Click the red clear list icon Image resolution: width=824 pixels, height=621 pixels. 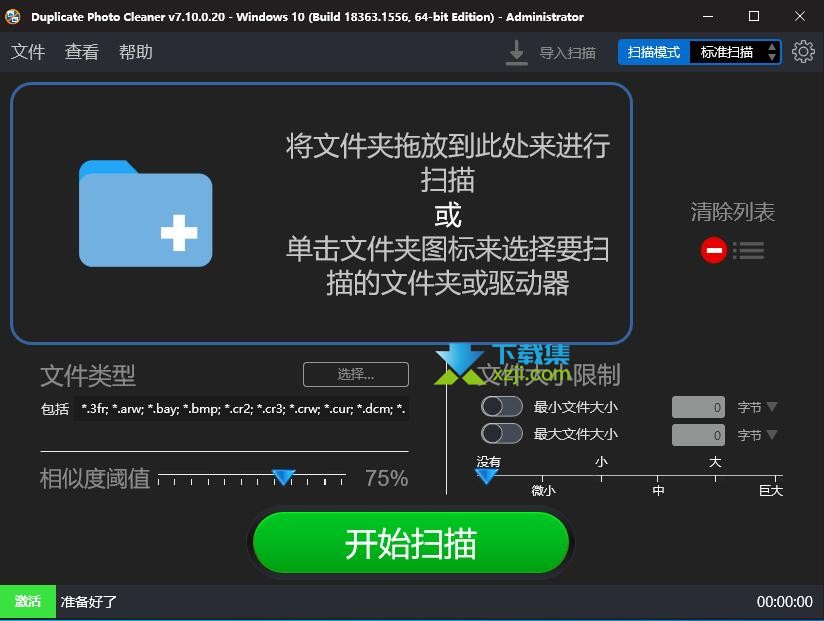pyautogui.click(x=714, y=250)
